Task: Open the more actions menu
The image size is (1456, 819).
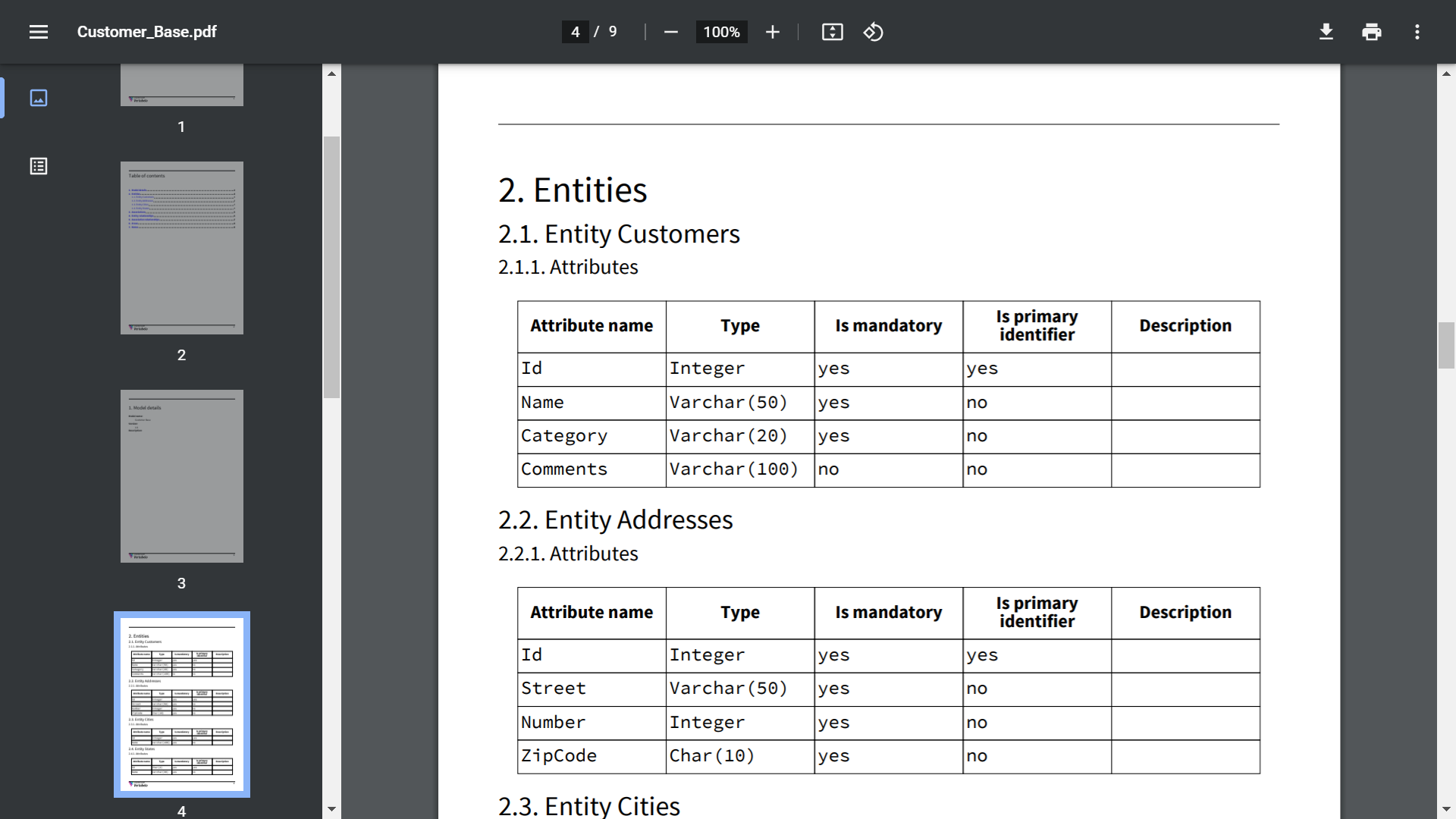Action: point(1417,32)
